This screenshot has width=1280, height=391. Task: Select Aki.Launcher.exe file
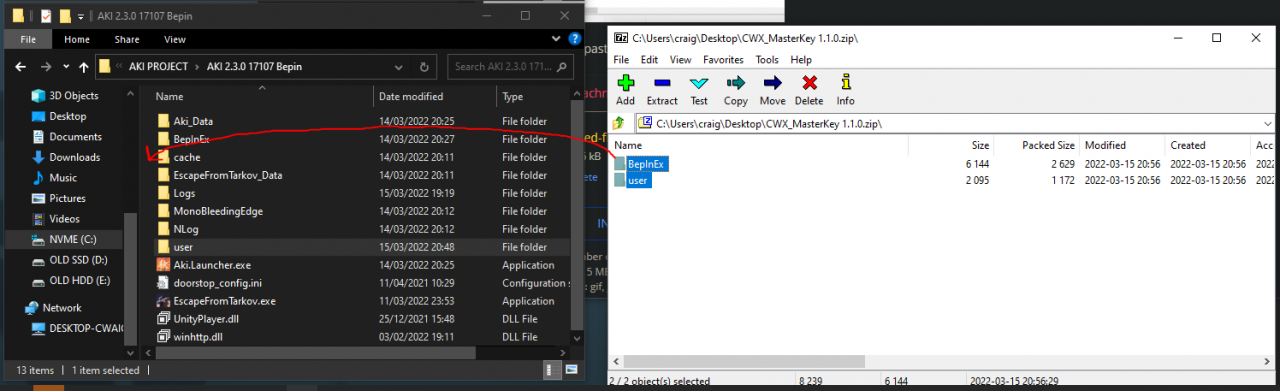213,265
